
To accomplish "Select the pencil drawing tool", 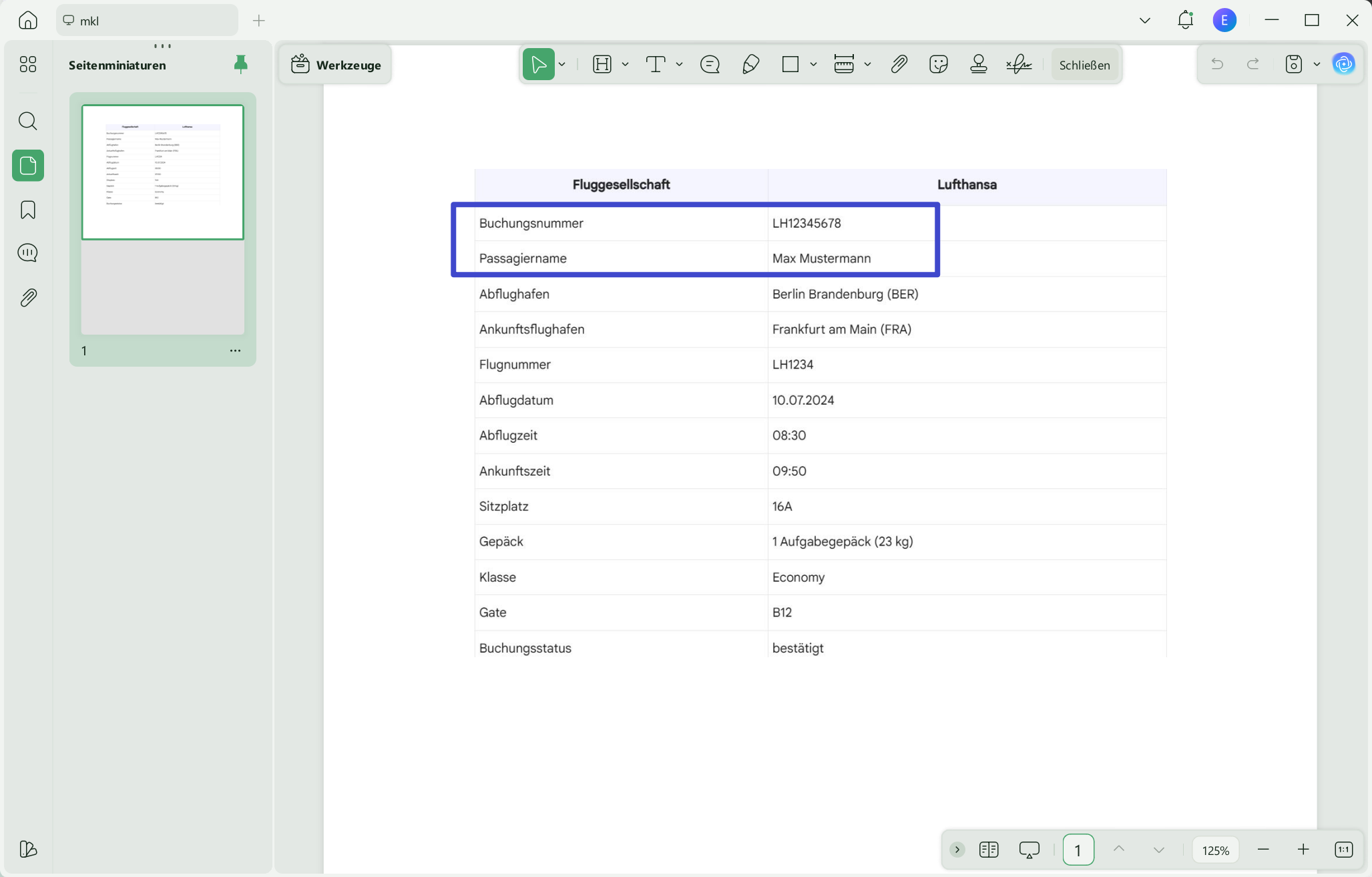I will [x=750, y=64].
